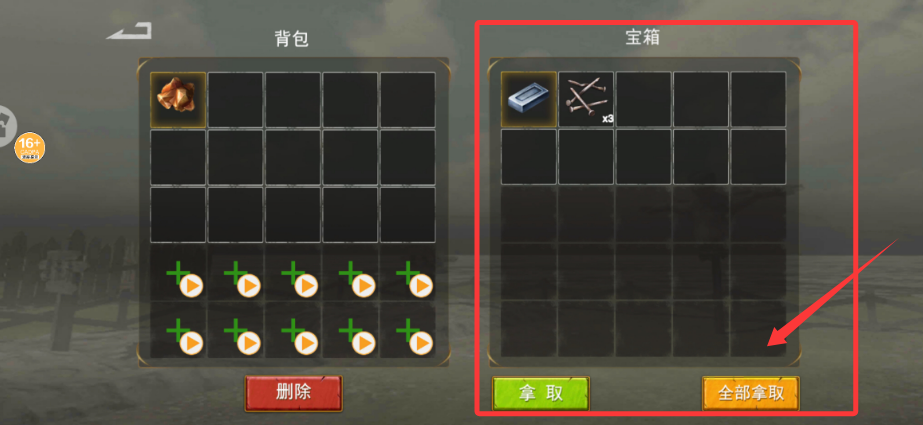Unlock last backpack slot in fourth row
Image resolution: width=923 pixels, height=425 pixels.
click(x=408, y=274)
